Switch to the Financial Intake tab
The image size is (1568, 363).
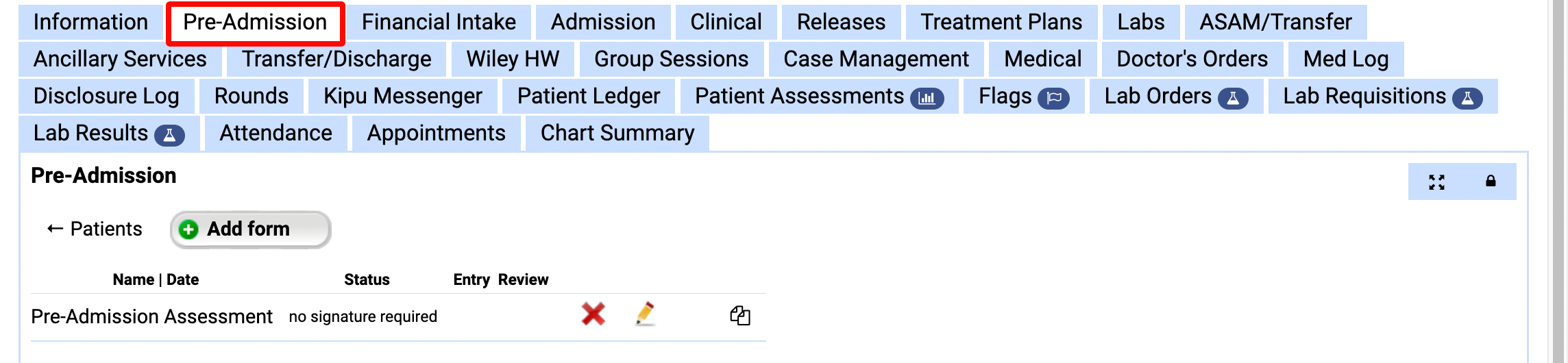click(x=439, y=22)
